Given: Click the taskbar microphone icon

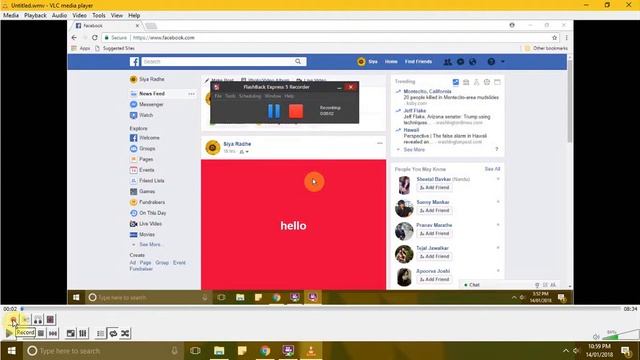Looking at the screenshot, I should coord(174,351).
